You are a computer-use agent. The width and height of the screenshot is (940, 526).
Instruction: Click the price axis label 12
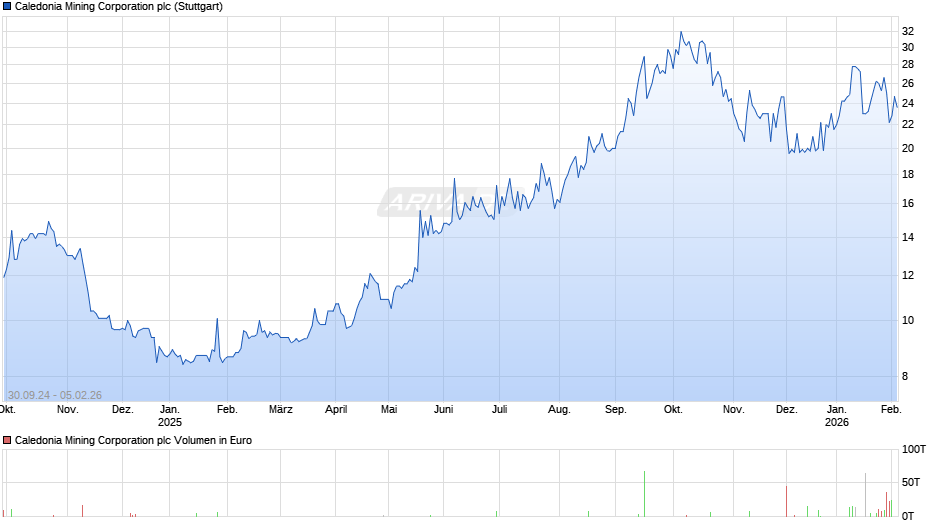pyautogui.click(x=908, y=275)
